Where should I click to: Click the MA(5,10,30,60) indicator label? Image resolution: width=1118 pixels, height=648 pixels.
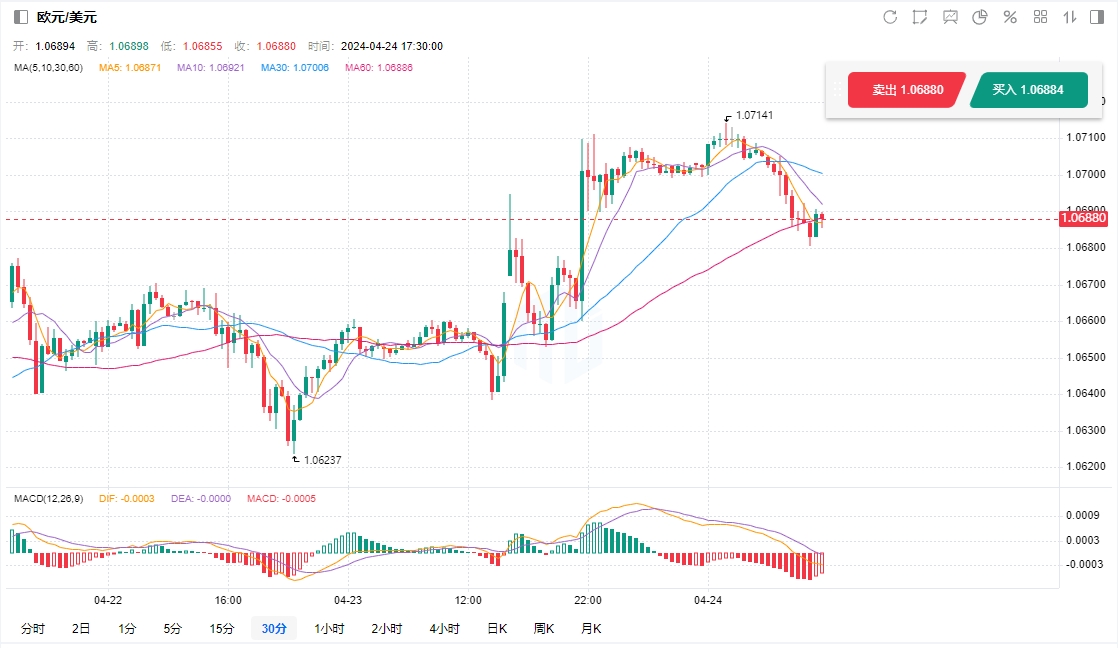[x=49, y=68]
